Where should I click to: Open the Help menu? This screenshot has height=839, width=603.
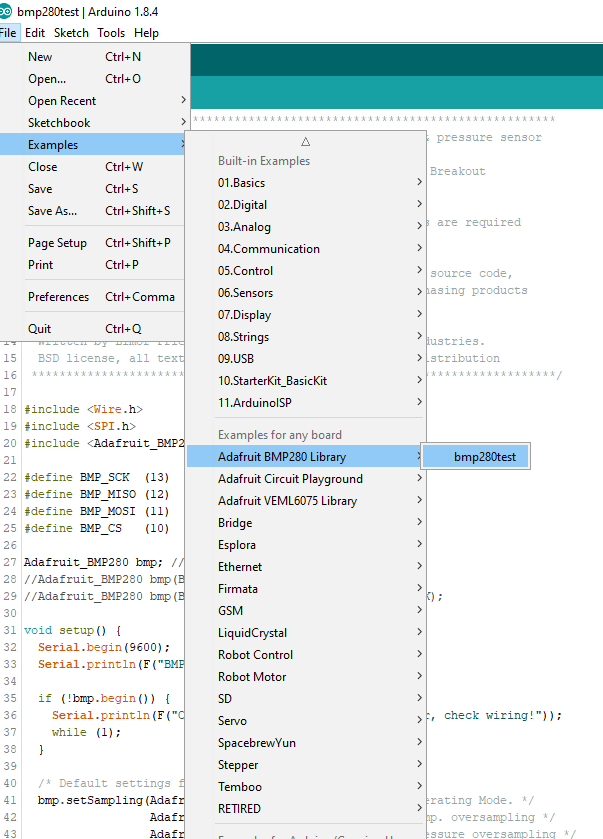pyautogui.click(x=146, y=33)
